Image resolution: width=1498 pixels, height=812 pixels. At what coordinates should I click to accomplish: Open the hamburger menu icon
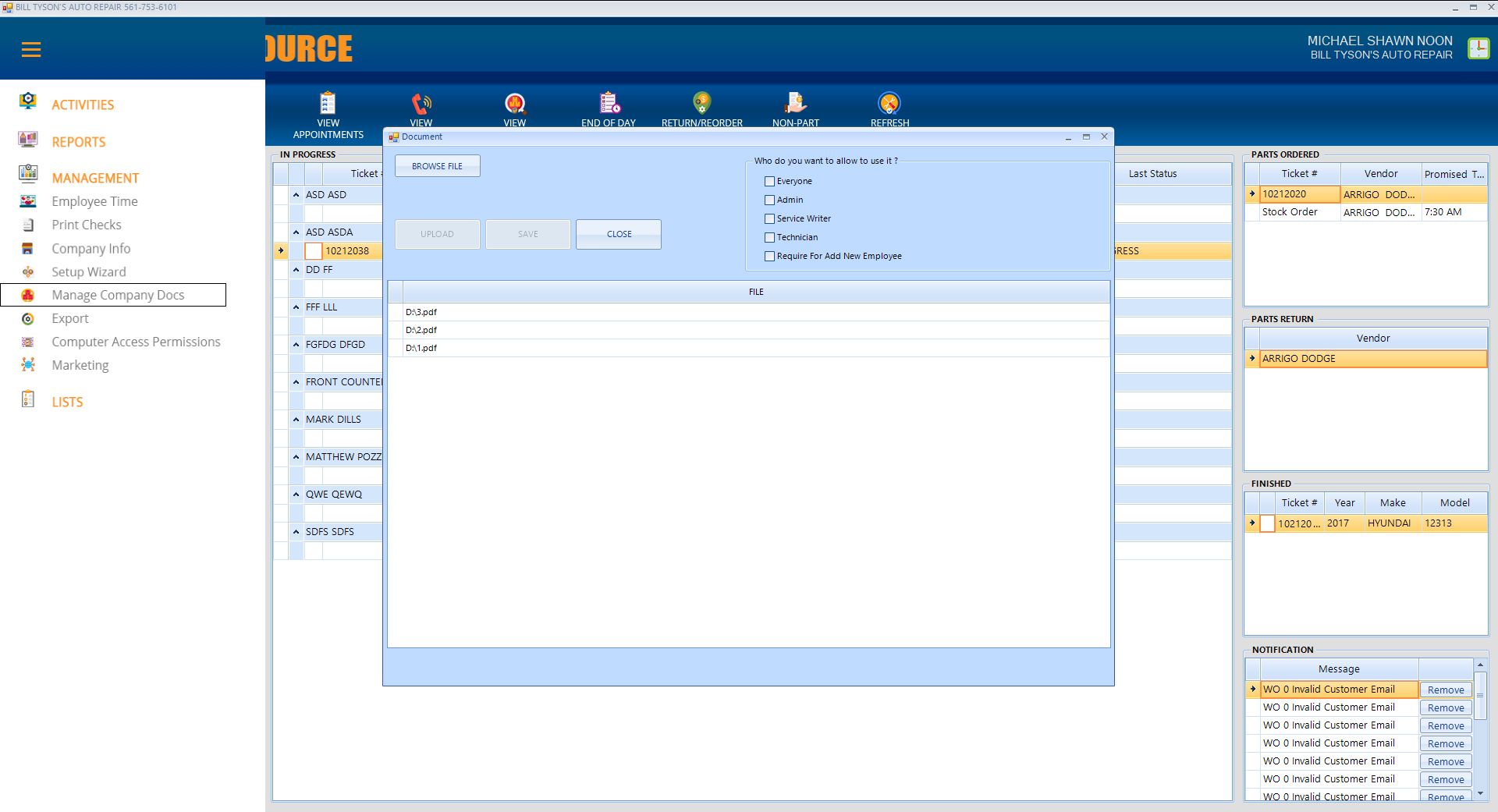(x=31, y=50)
